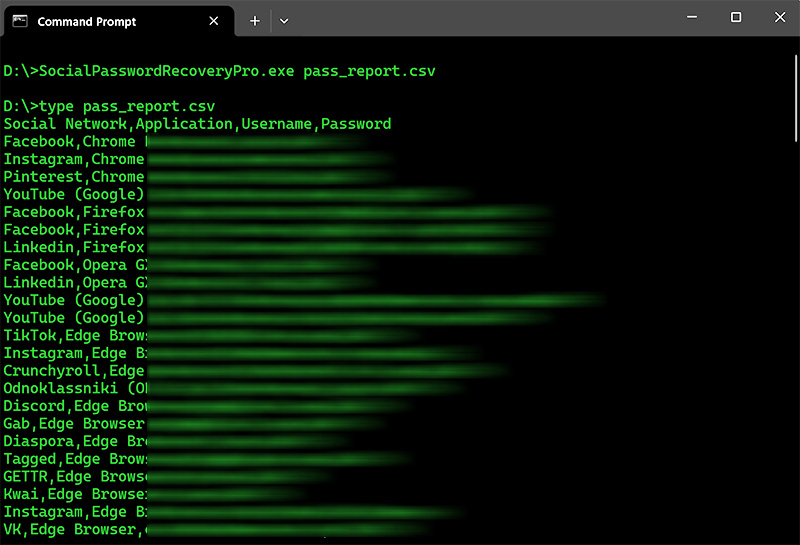The height and width of the screenshot is (545, 800).
Task: Expand the new tab profile dropdown
Action: [x=284, y=21]
